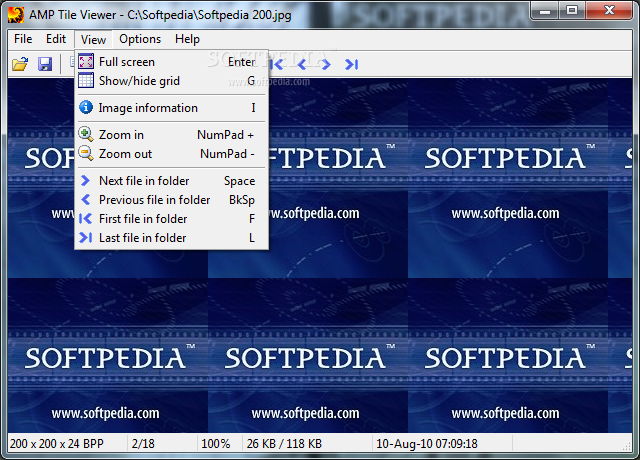Viewport: 640px width, 460px height.
Task: Select Zoom in menu entry
Action: (171, 135)
